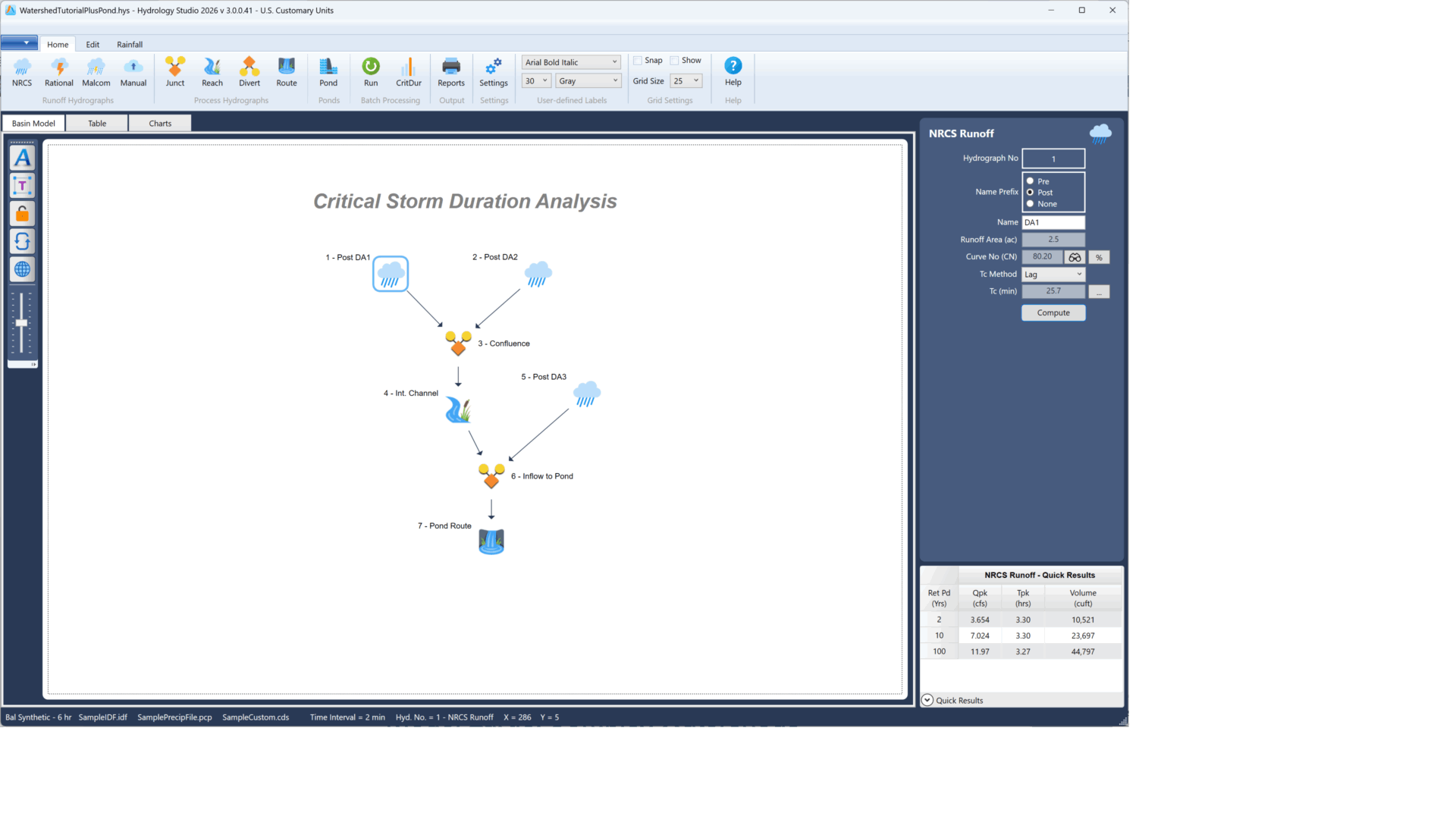1456x819 pixels.
Task: Select the Rational runoff hydrograph tool
Action: tap(58, 72)
